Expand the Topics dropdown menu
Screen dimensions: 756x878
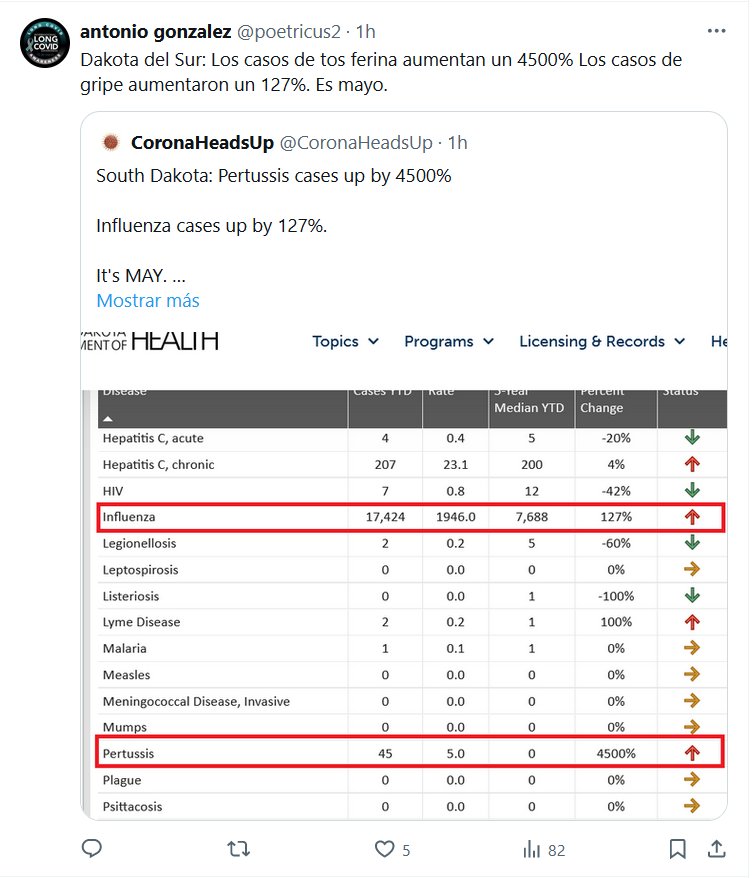point(345,341)
